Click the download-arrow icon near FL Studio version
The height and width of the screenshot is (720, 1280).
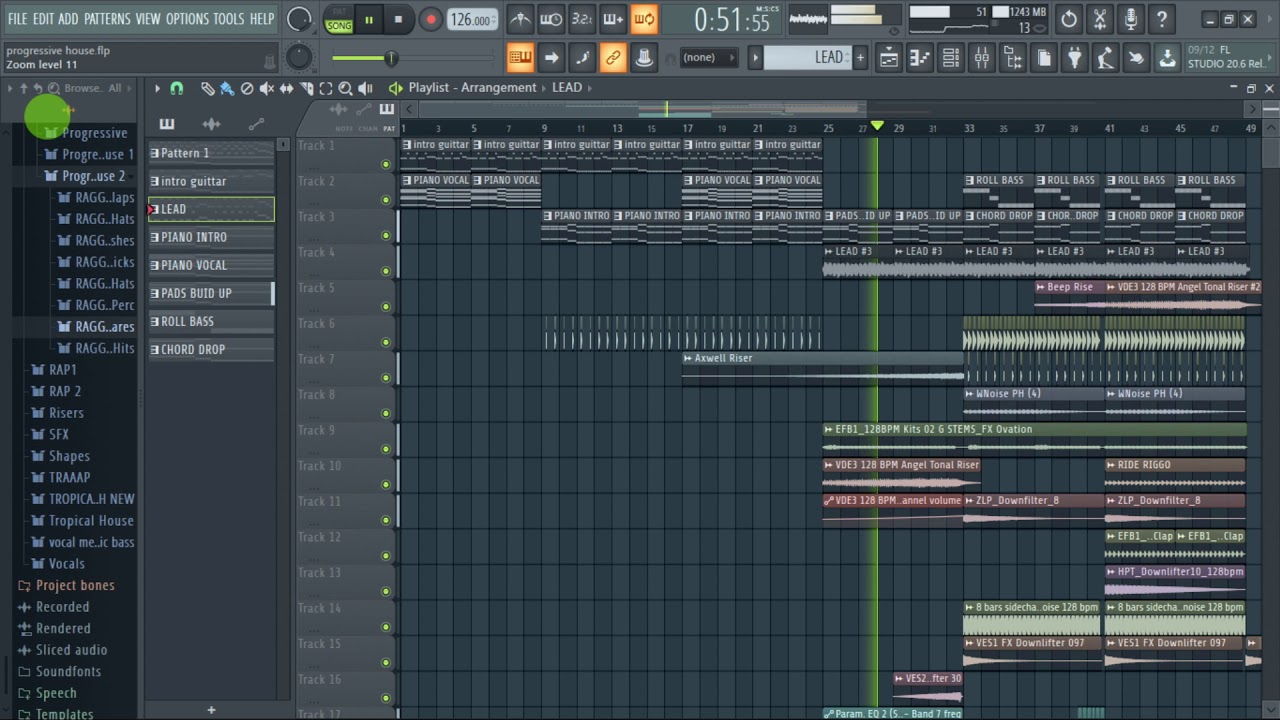coord(1167,58)
